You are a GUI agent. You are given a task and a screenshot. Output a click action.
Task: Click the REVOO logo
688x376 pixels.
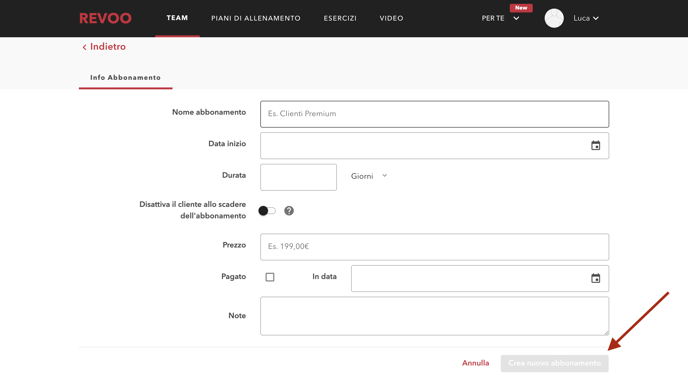click(105, 18)
